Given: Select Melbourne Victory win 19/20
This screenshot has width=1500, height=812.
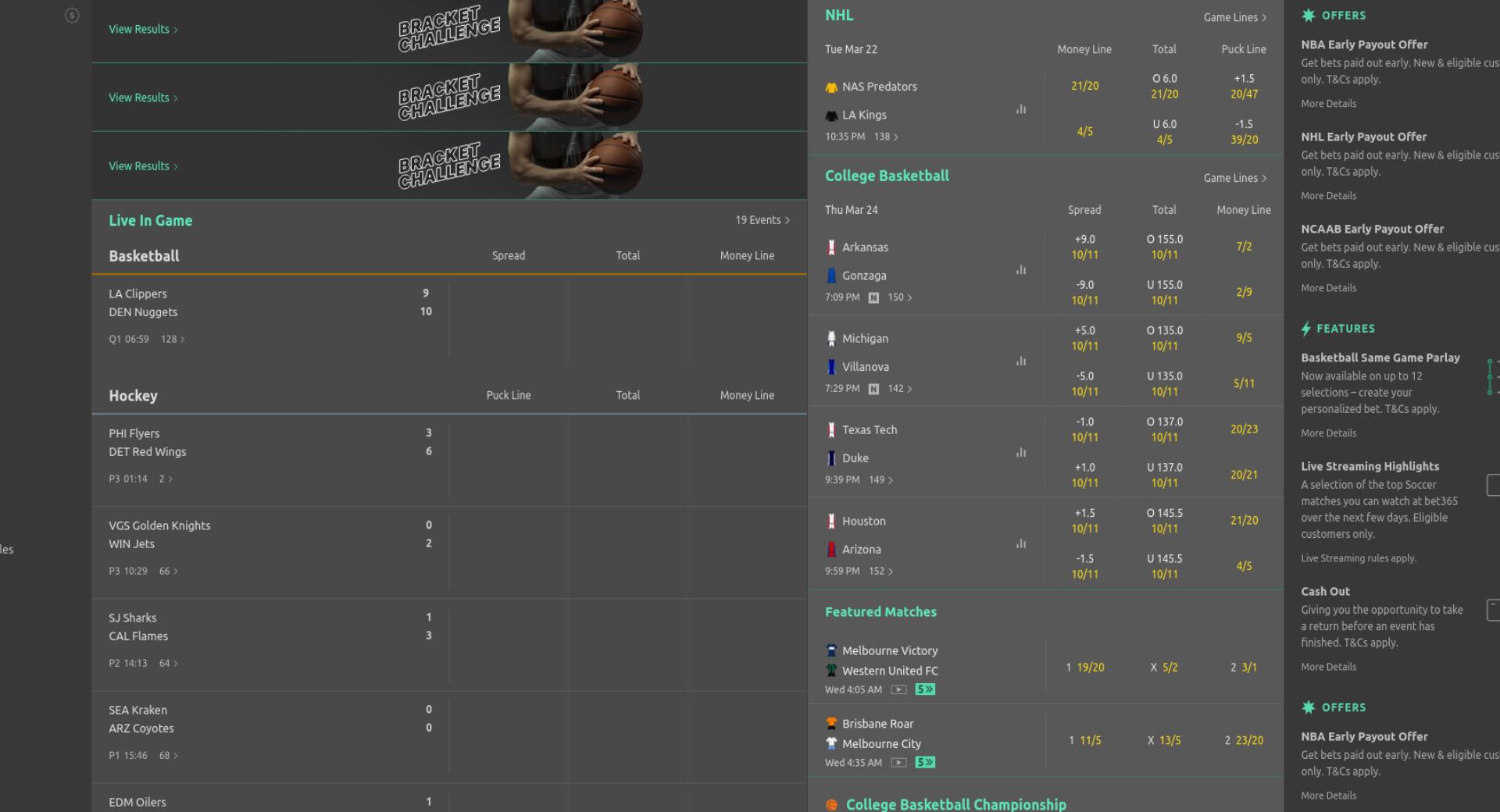Looking at the screenshot, I should pos(1084,668).
